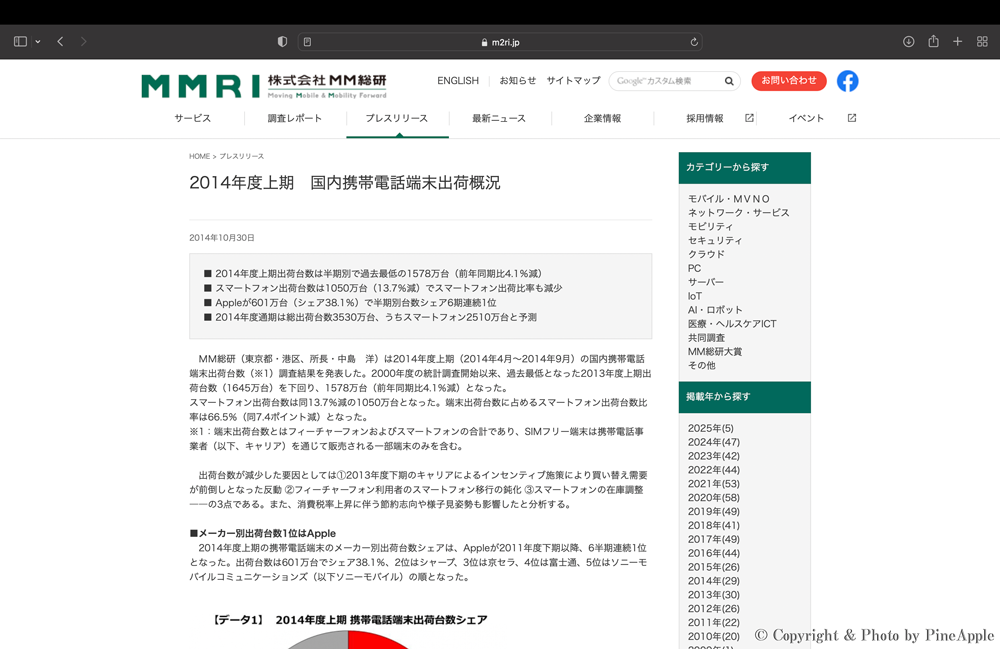Click the back navigation arrow
The image size is (1000, 649).
(x=60, y=41)
